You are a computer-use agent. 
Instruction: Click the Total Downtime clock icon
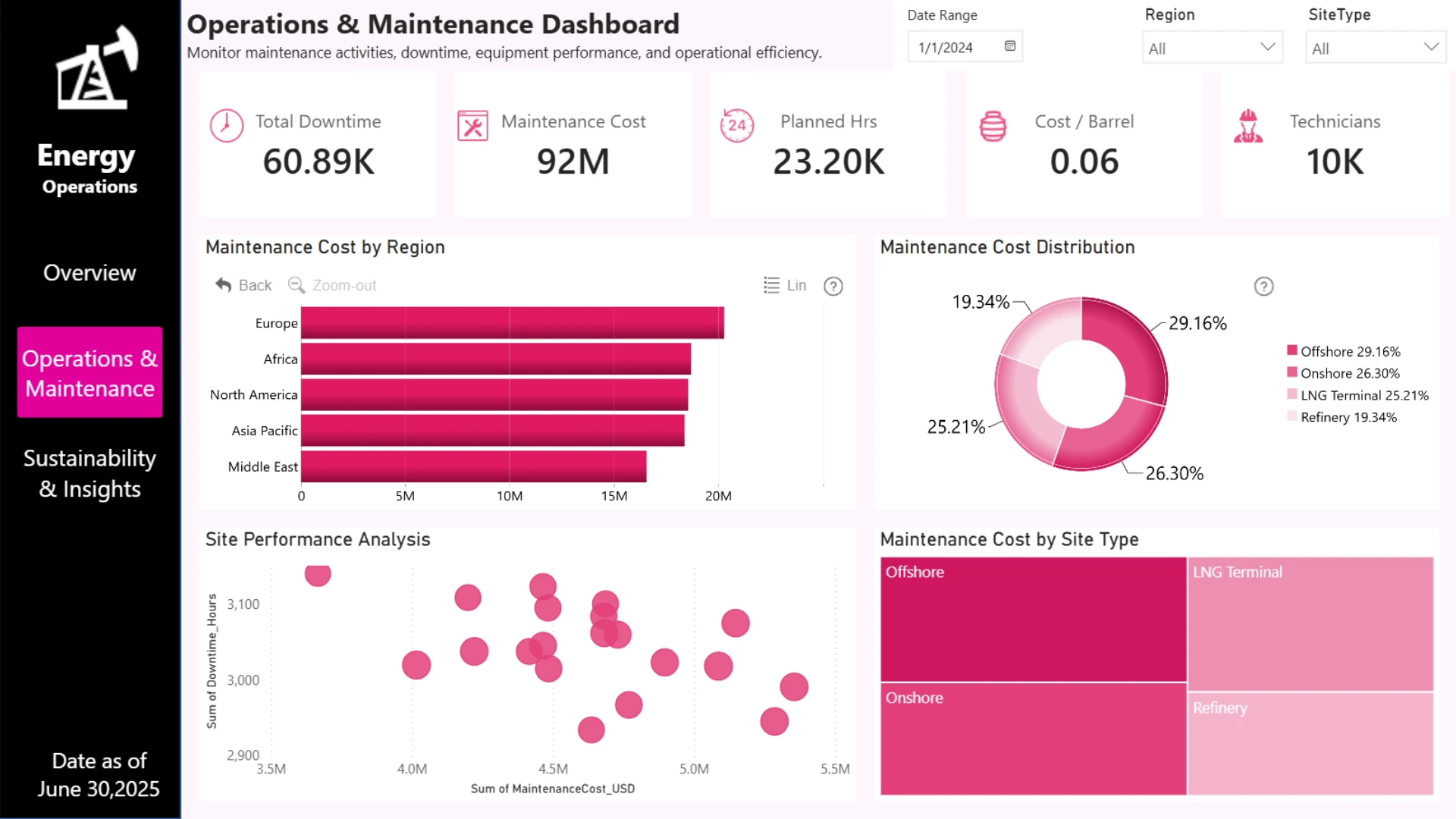226,125
